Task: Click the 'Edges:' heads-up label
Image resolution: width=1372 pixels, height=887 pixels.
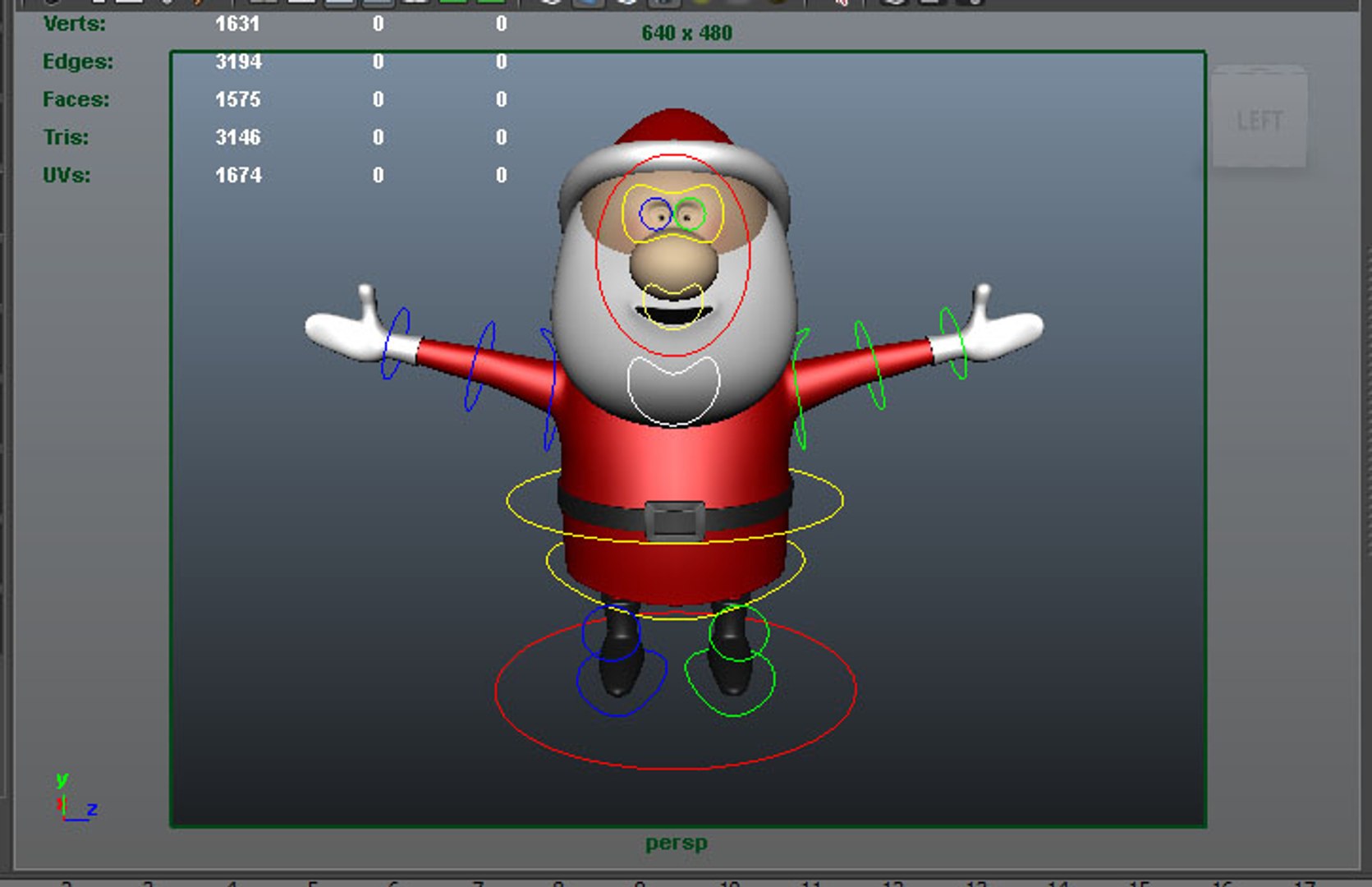Action: 78,62
